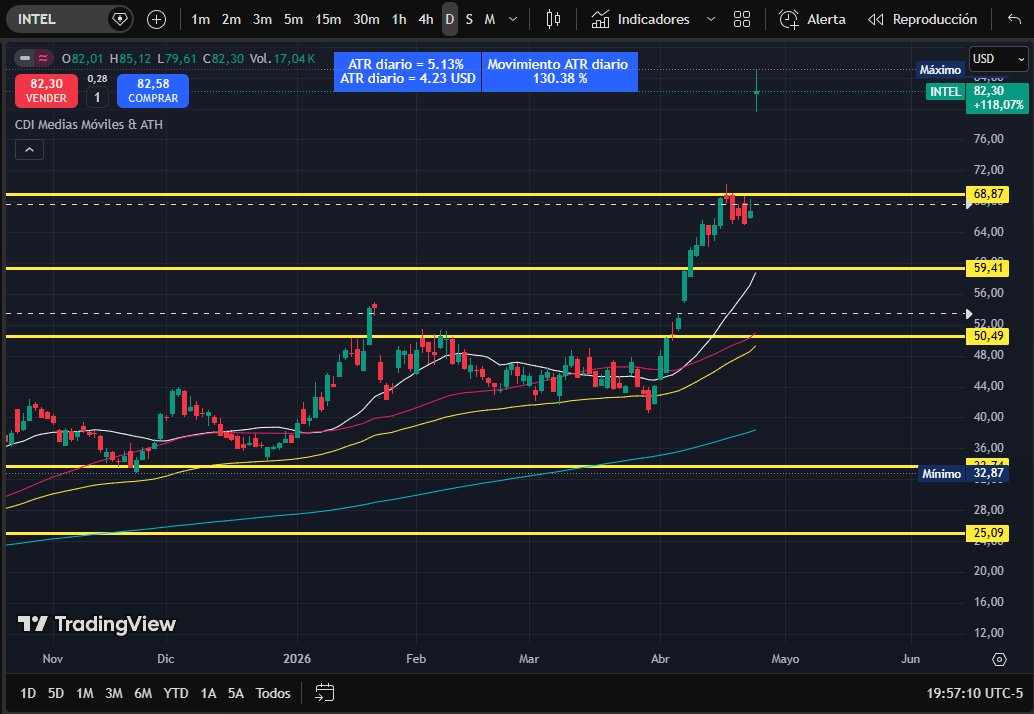
Task: Open the go-to-date calendar icon
Action: [x=324, y=693]
